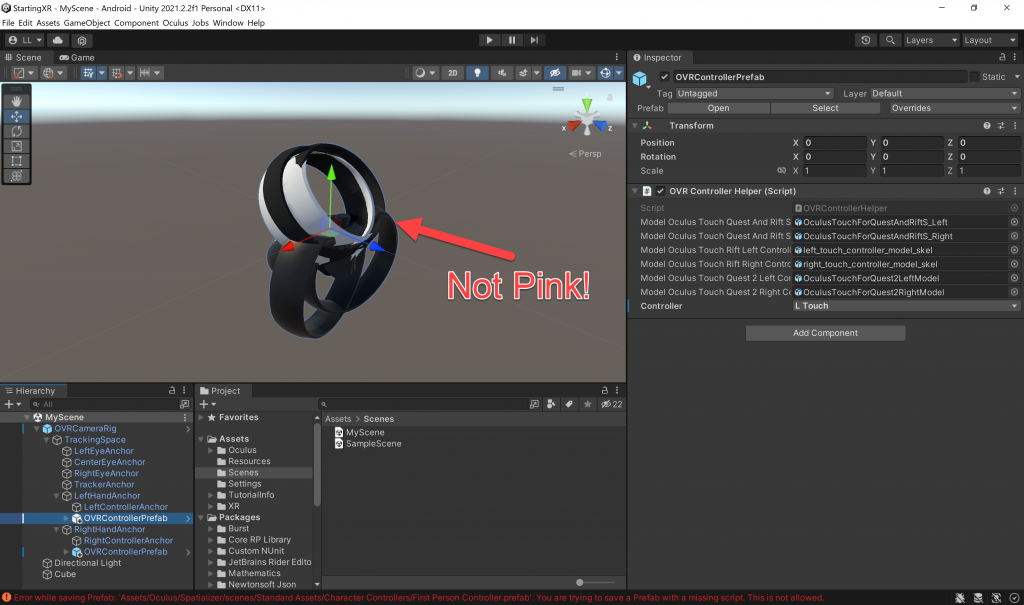Click the Add Component button
Viewport: 1024px width, 605px height.
pos(825,333)
